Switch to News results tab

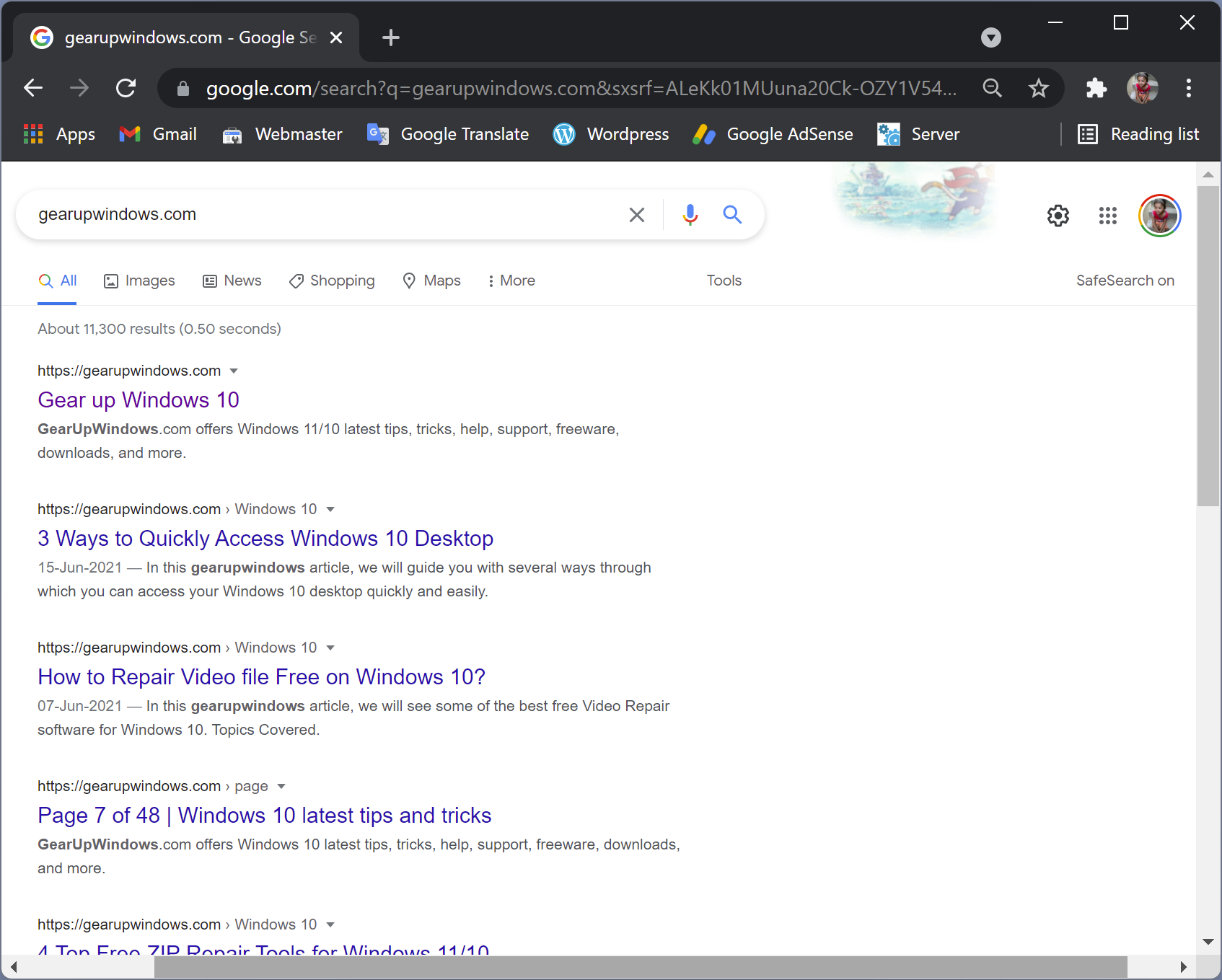pyautogui.click(x=232, y=281)
